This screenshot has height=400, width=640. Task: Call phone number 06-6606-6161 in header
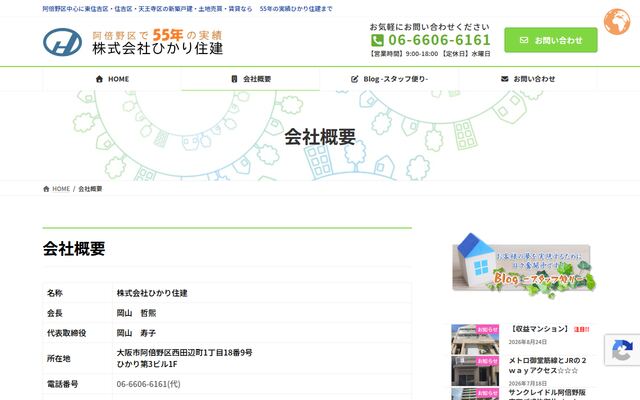click(x=439, y=40)
